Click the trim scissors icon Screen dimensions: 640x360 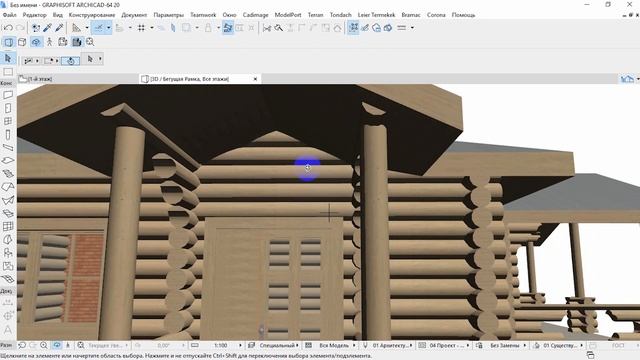tap(267, 28)
